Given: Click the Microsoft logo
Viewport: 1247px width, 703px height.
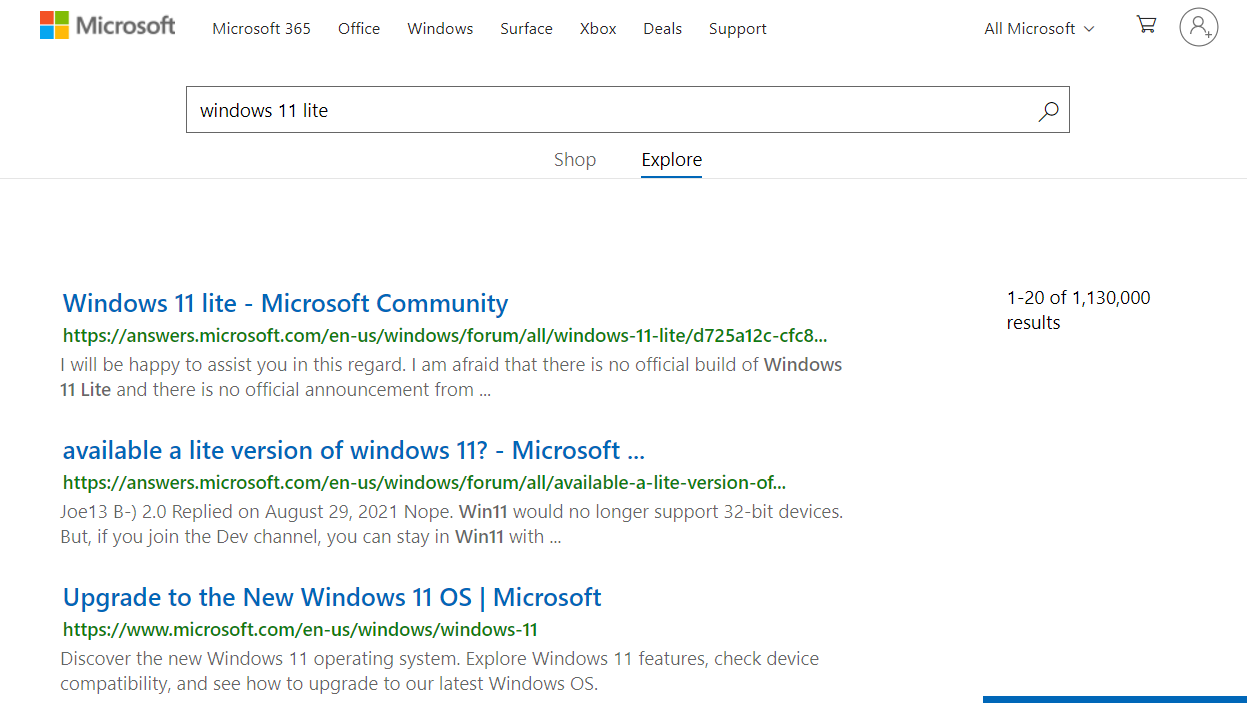Looking at the screenshot, I should (x=108, y=26).
